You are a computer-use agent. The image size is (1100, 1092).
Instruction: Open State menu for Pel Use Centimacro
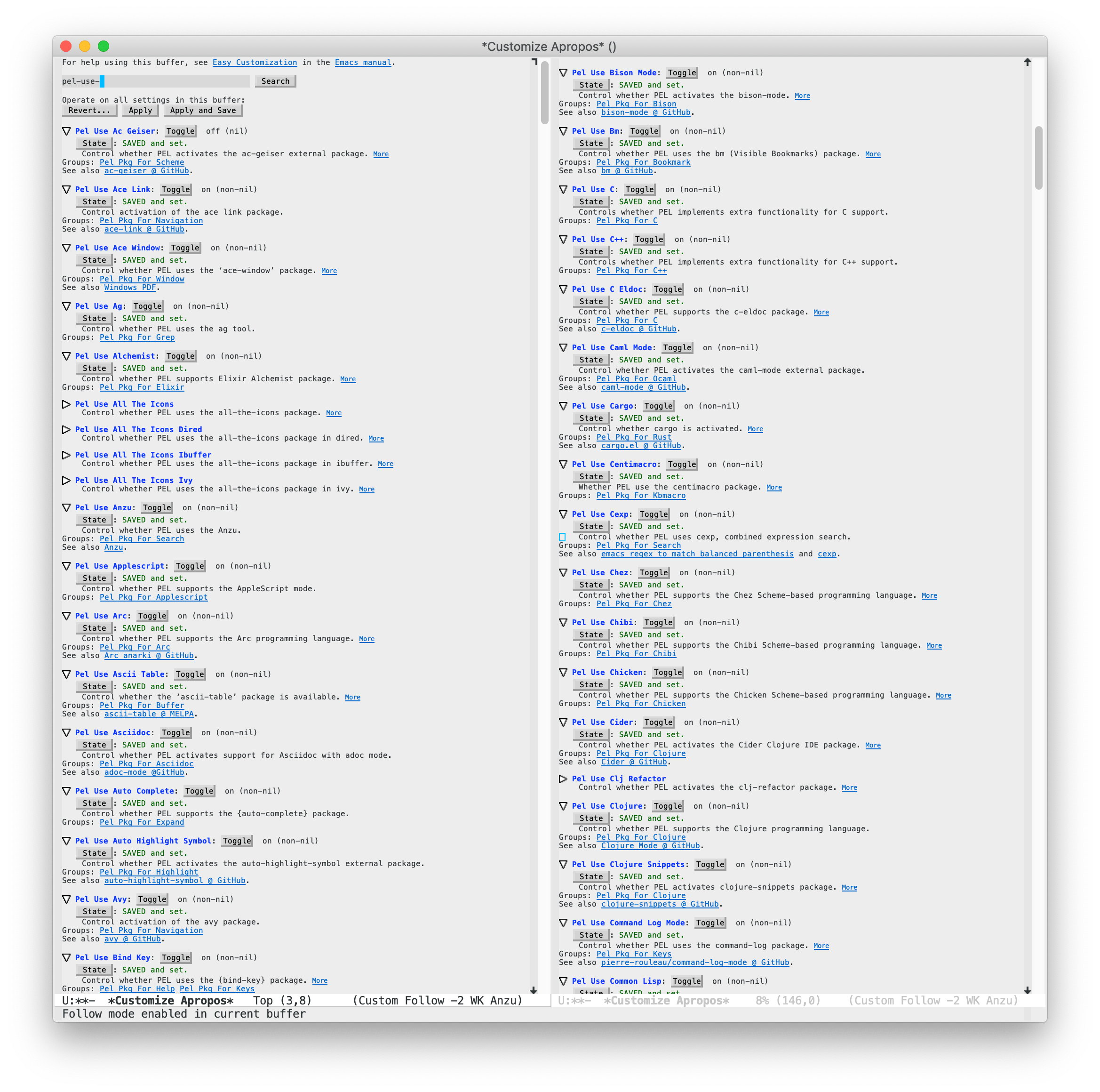coord(591,476)
